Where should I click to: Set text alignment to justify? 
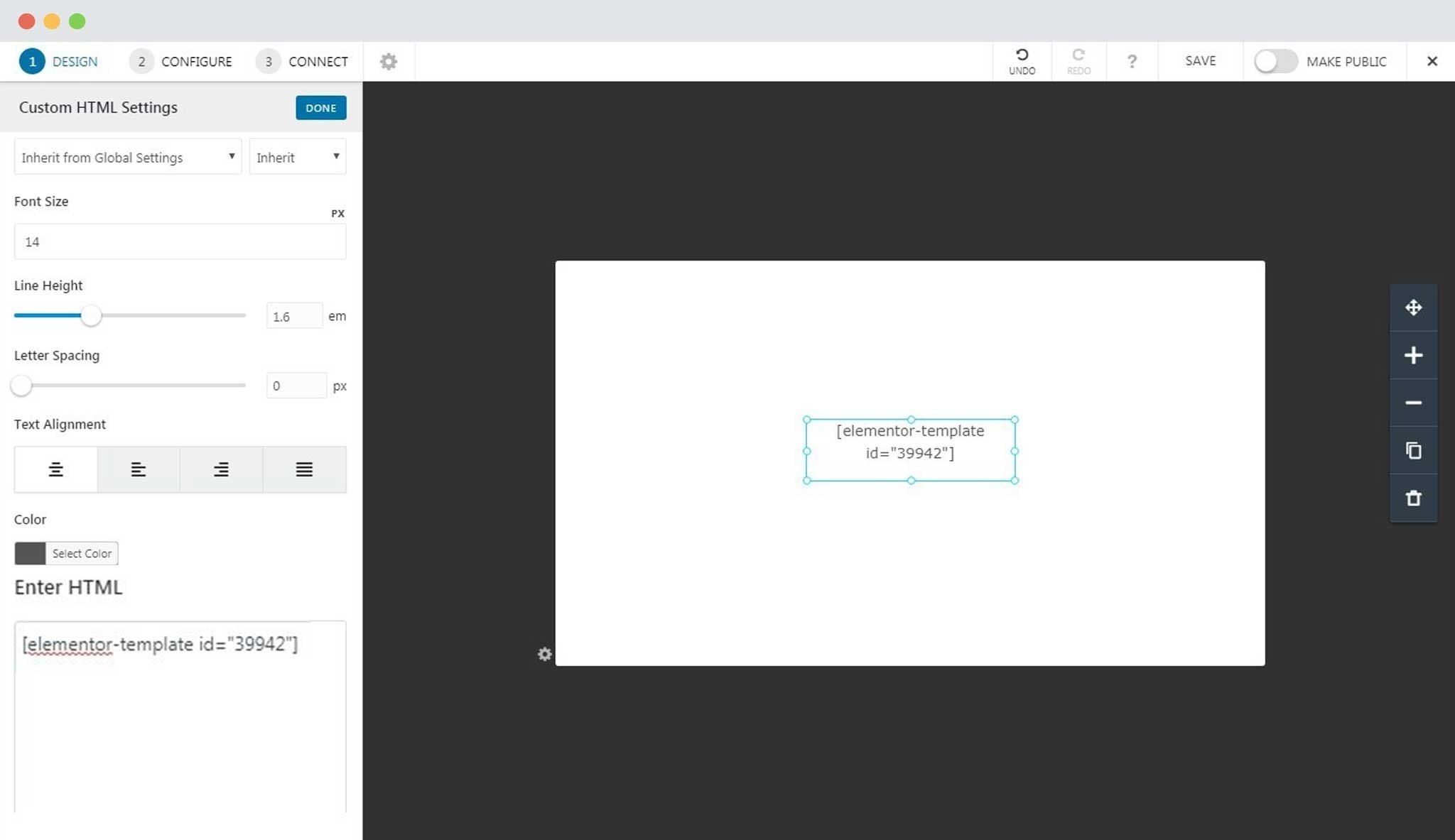304,469
